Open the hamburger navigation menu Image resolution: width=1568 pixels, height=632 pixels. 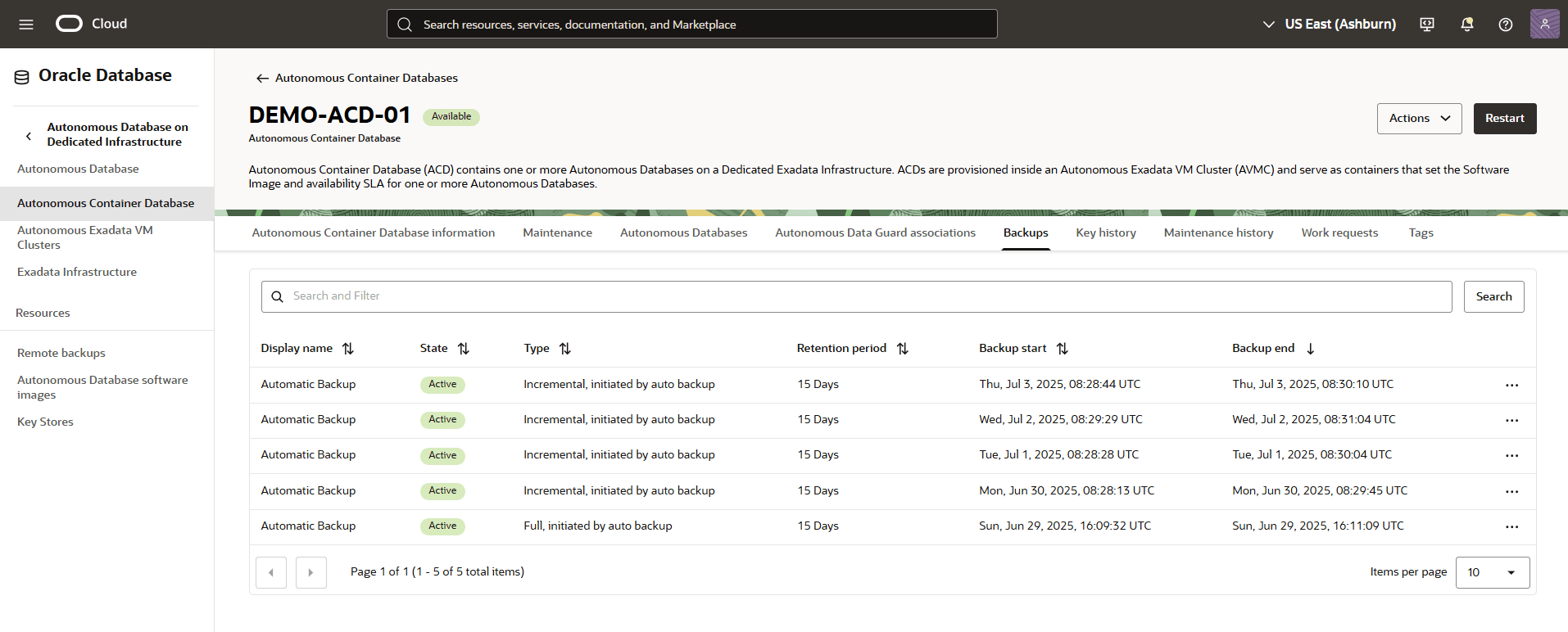coord(26,25)
